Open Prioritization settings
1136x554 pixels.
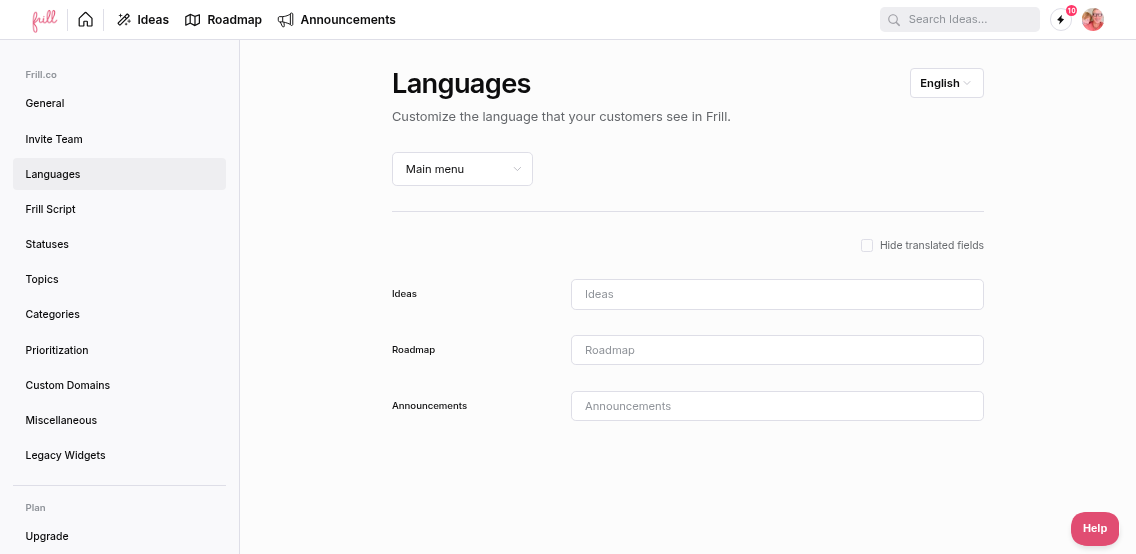[120, 351]
